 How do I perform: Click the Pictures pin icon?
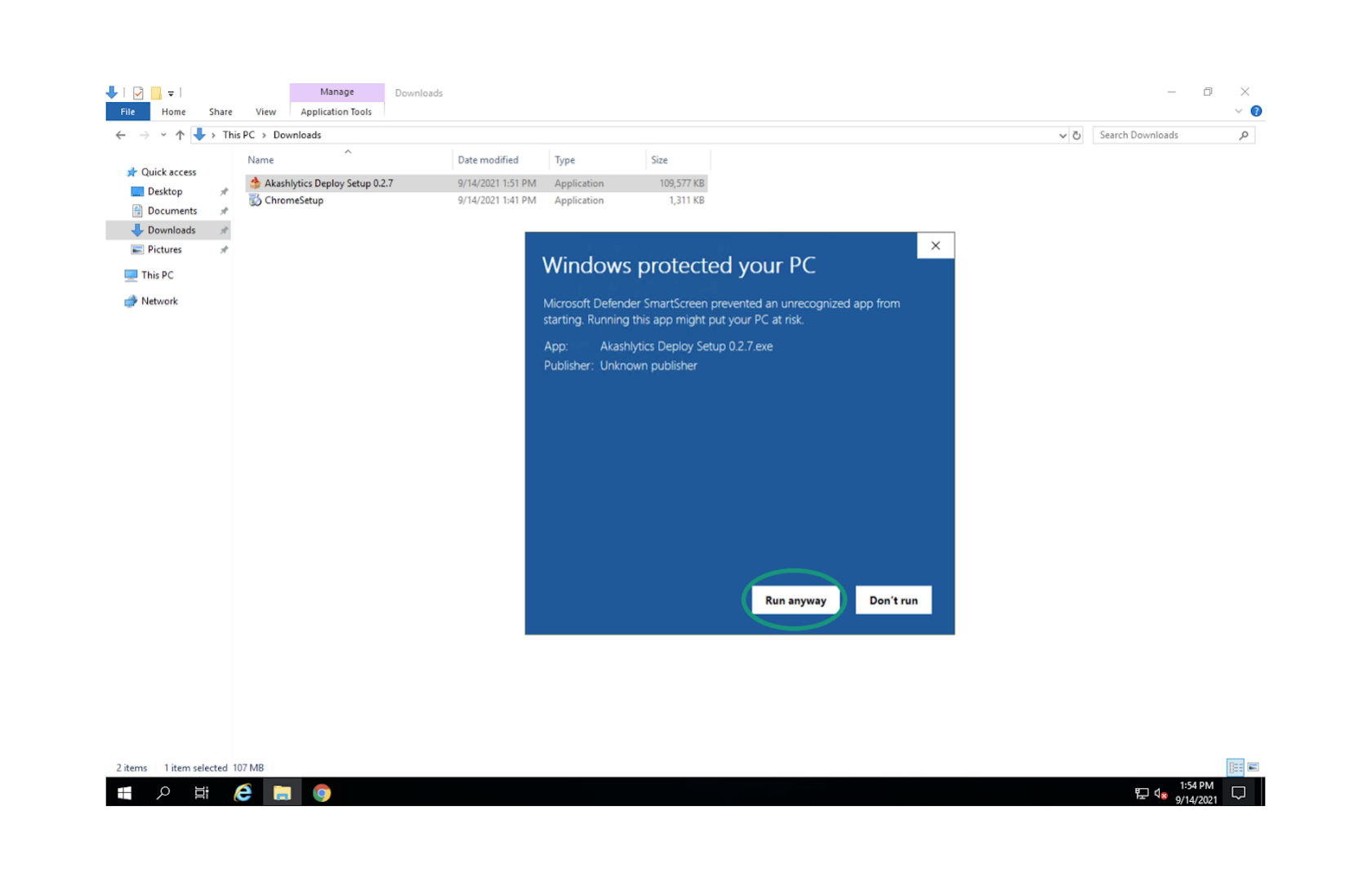click(224, 250)
